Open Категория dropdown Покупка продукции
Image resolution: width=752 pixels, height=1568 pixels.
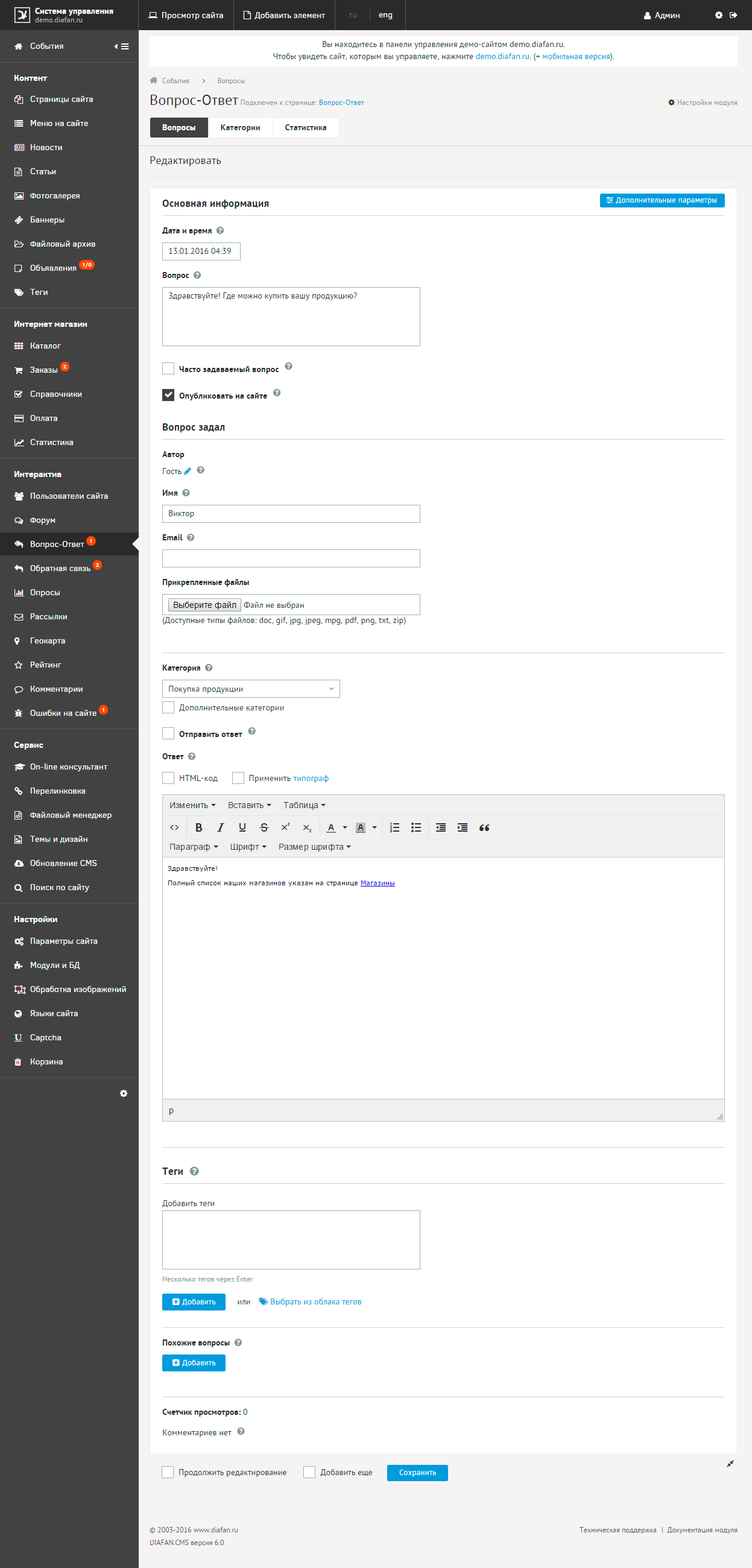[x=251, y=689]
